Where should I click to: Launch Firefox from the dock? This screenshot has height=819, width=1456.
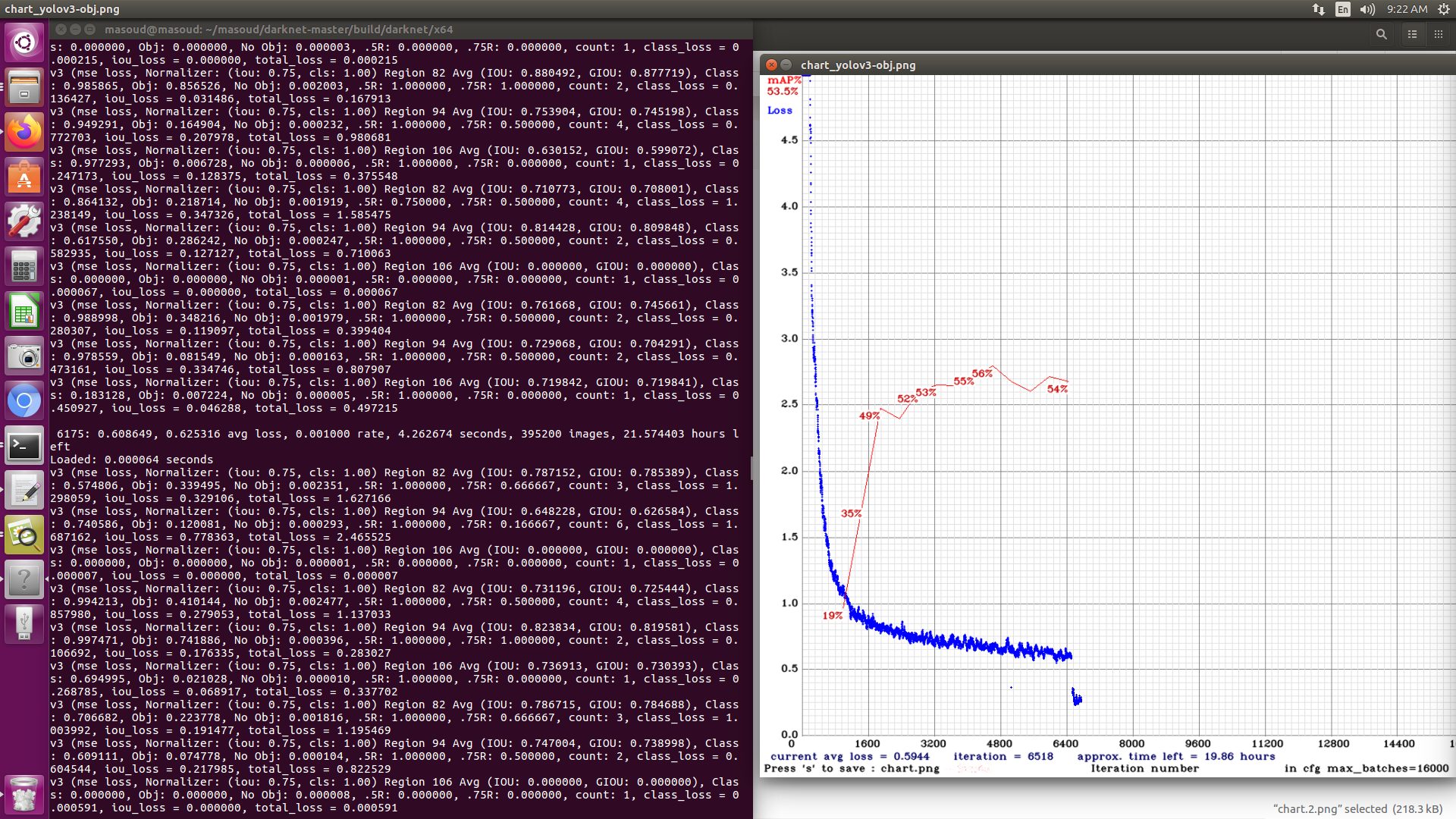click(24, 133)
